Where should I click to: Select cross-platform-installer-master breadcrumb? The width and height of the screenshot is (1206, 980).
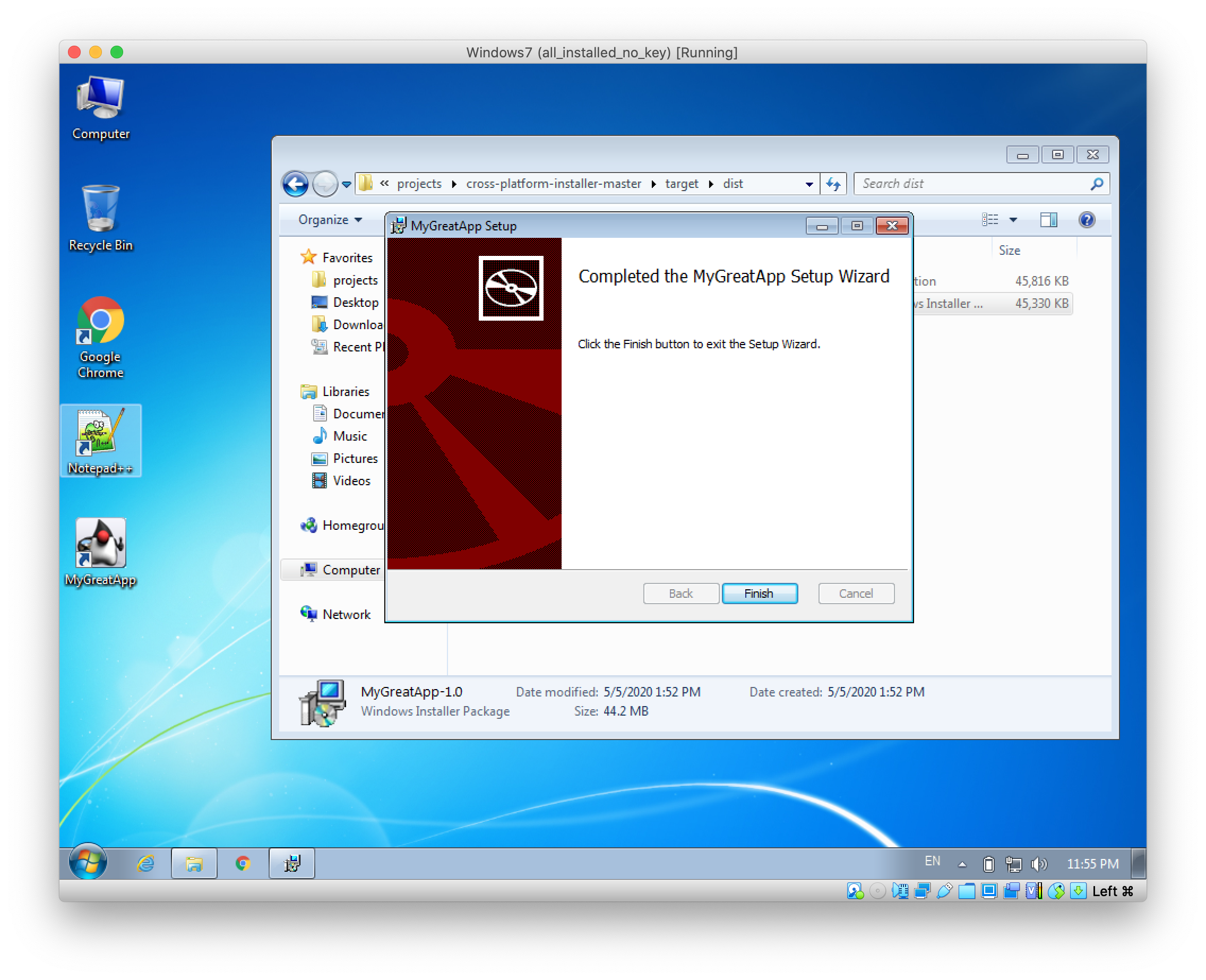click(553, 184)
